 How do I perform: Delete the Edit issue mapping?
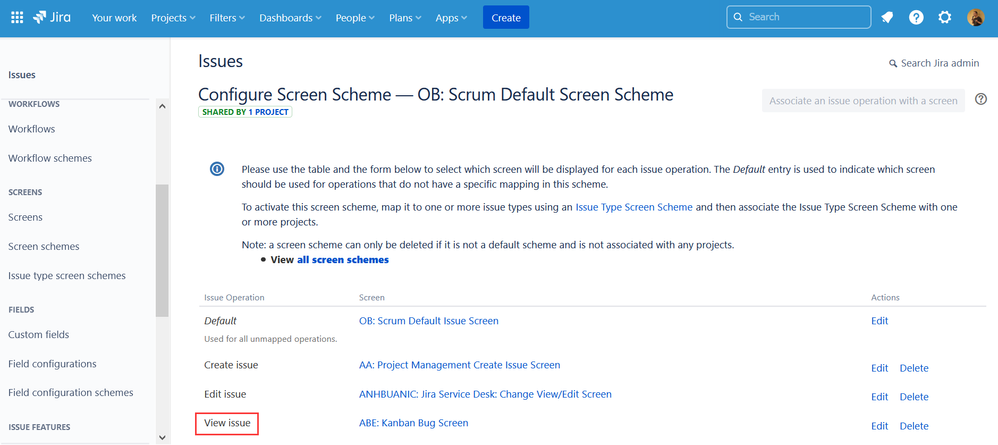point(914,397)
